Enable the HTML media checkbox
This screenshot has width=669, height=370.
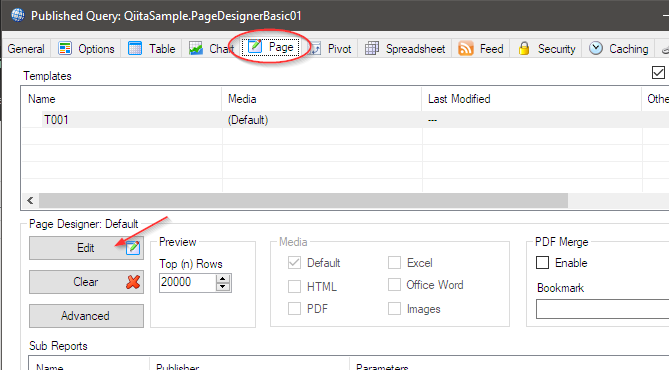294,286
